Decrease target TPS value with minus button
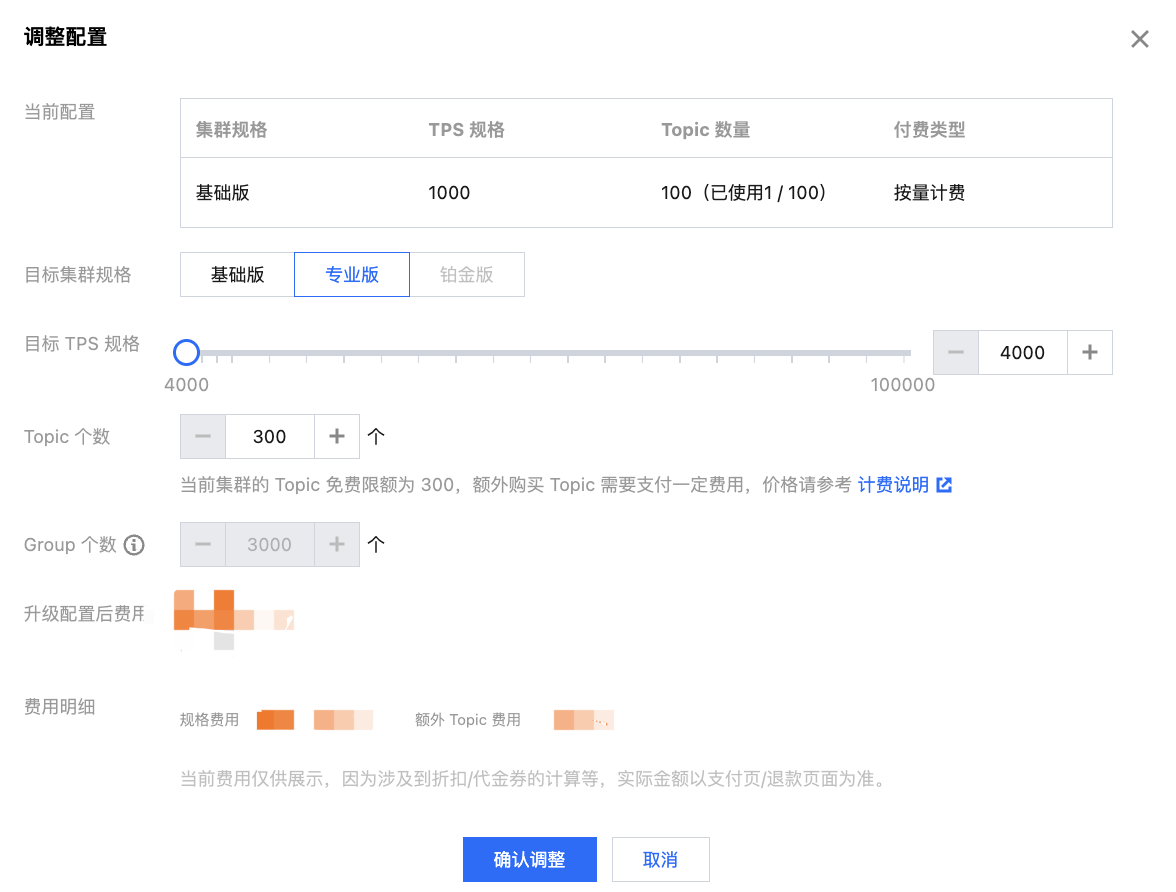This screenshot has height=892, width=1176. 956,353
